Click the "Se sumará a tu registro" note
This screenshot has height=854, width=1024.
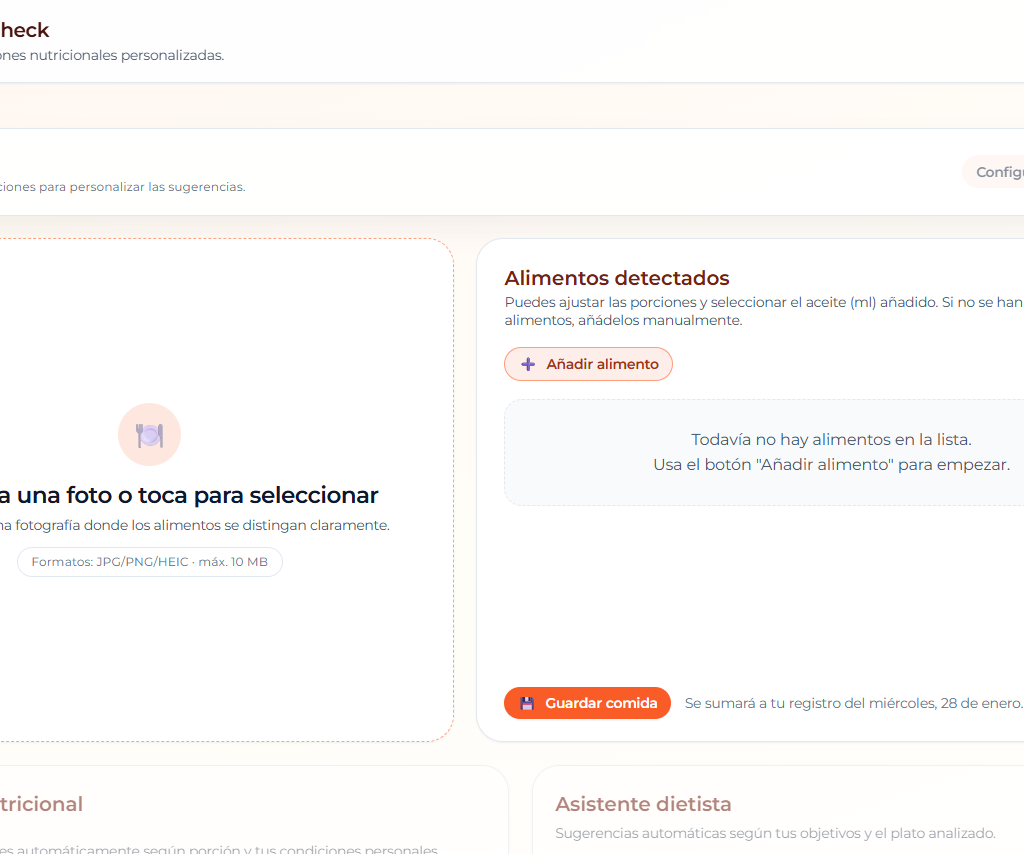point(852,703)
